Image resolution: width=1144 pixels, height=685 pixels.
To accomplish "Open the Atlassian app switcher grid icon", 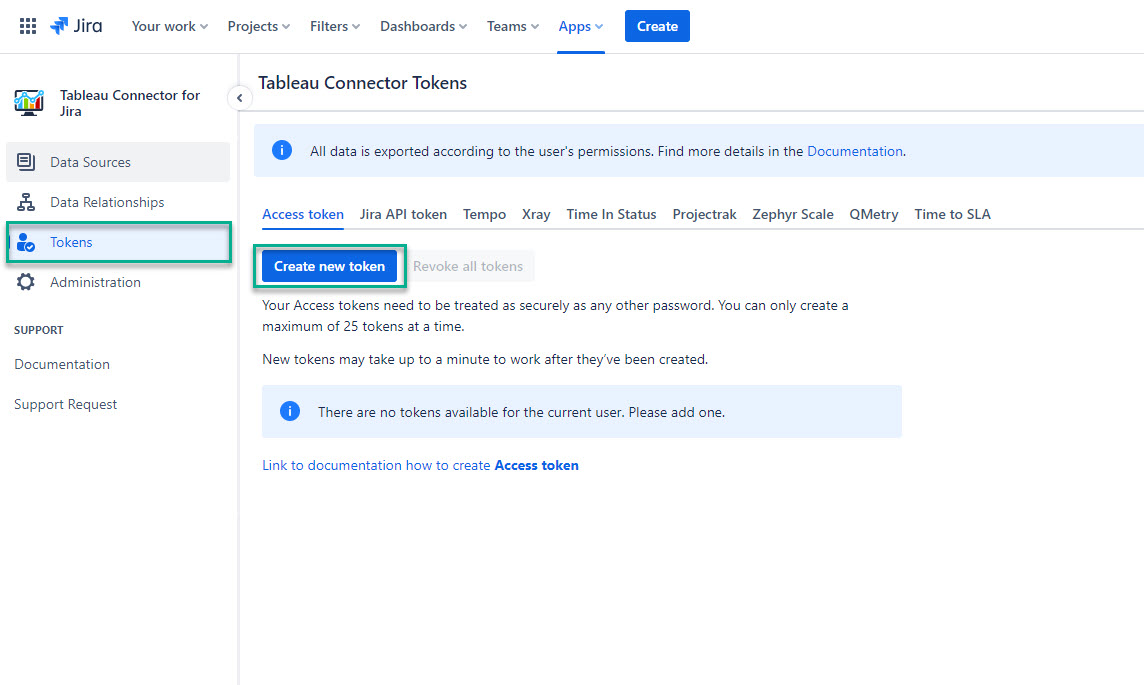I will (x=27, y=25).
